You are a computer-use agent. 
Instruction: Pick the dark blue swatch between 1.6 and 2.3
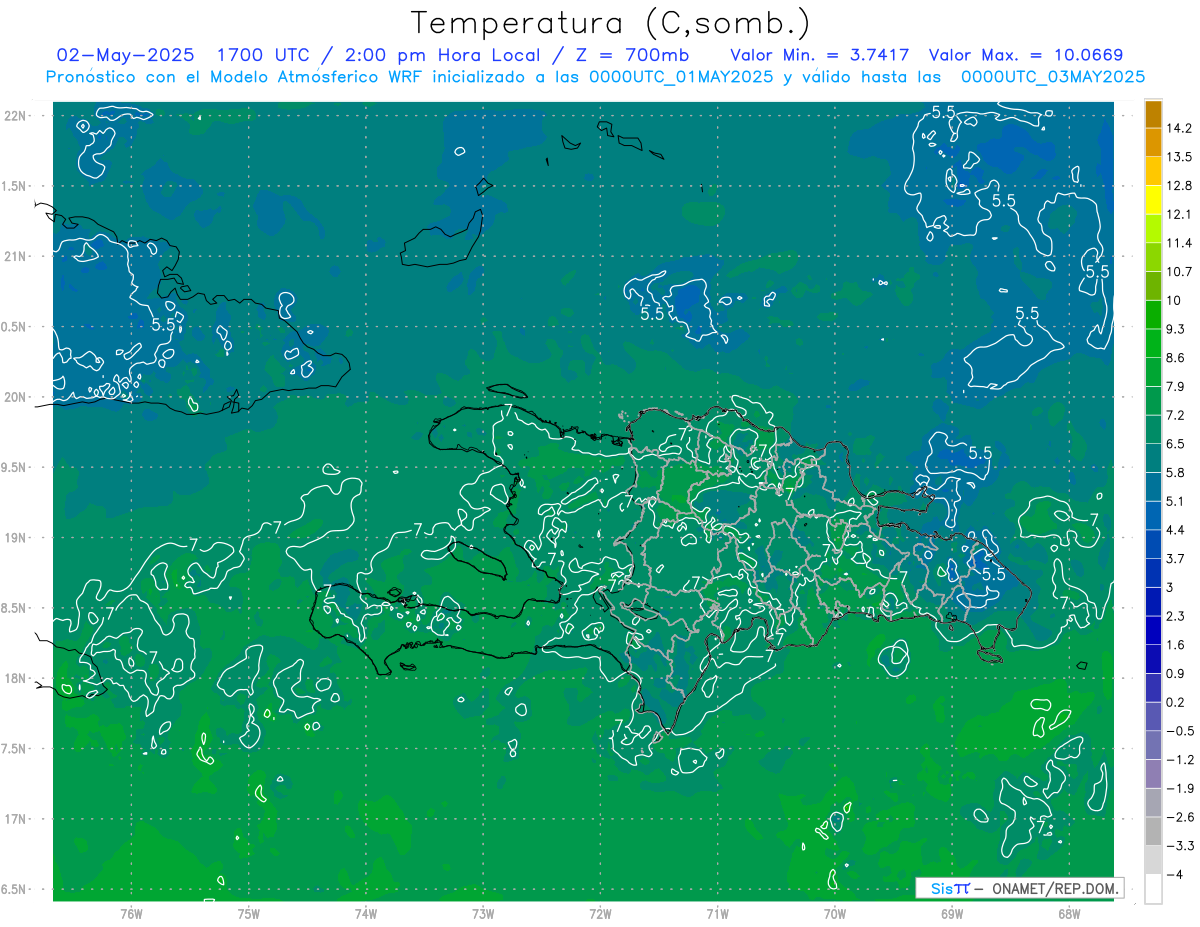(x=1153, y=630)
